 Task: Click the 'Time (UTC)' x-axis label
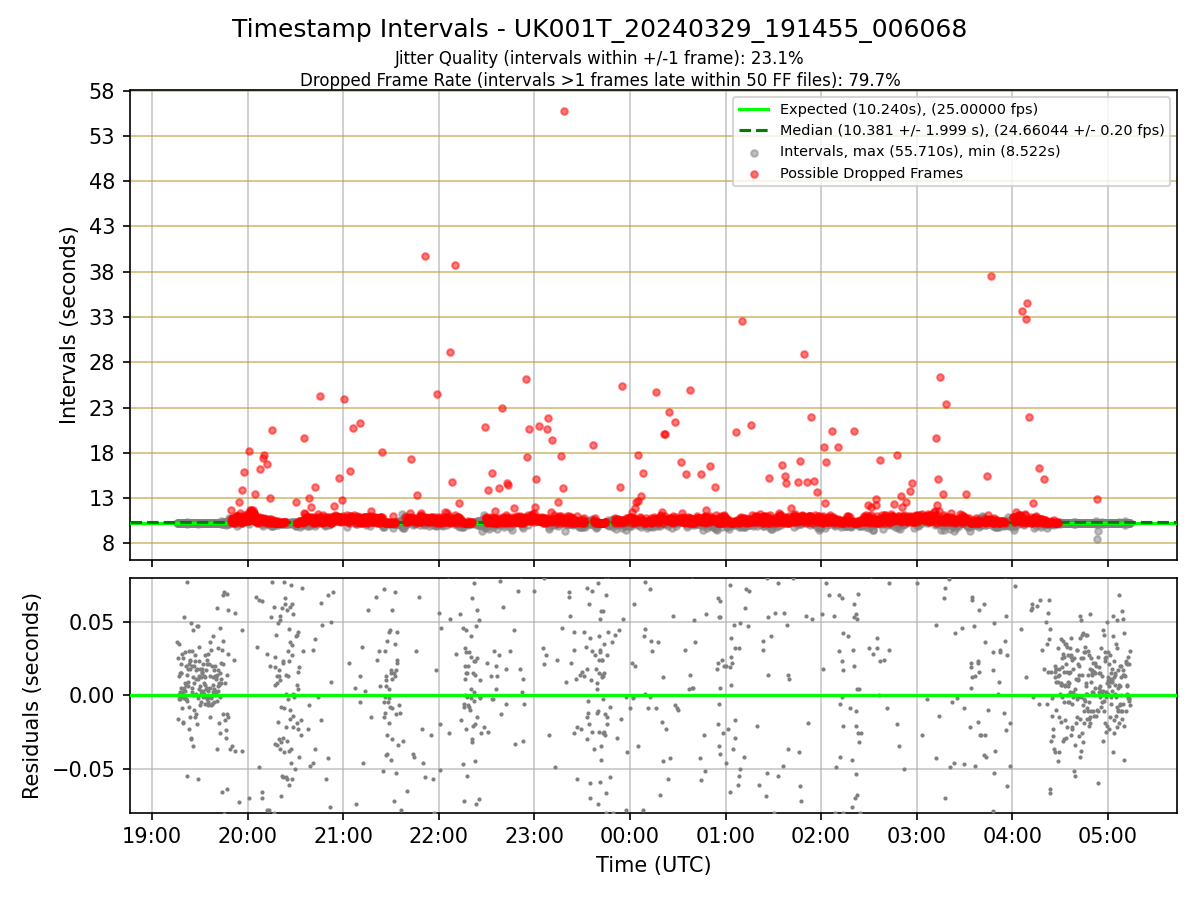(653, 865)
